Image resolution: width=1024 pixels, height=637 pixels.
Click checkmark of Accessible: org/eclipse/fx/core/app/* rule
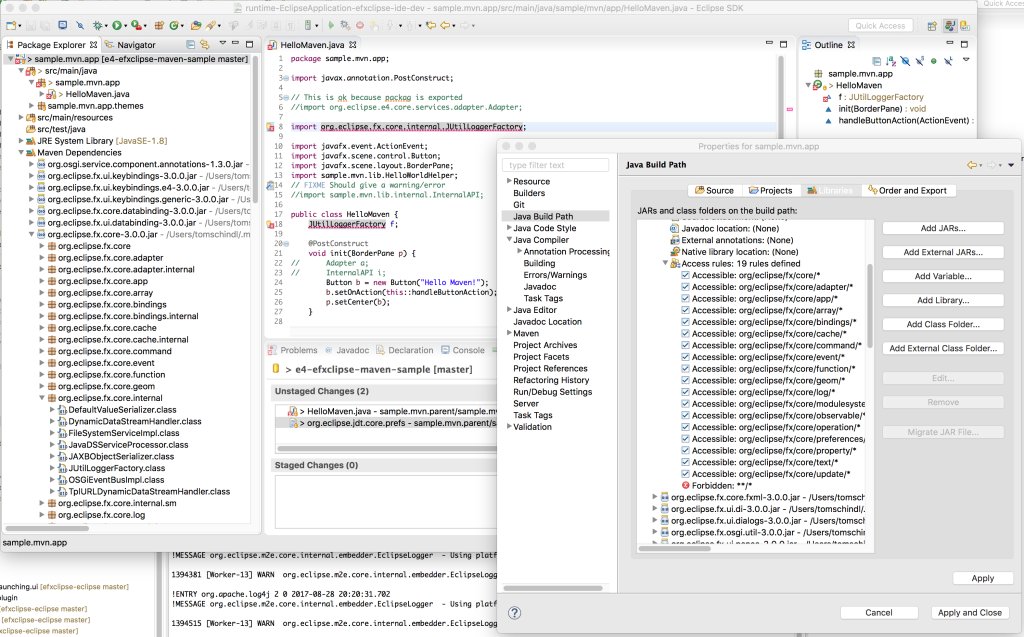[x=685, y=299]
